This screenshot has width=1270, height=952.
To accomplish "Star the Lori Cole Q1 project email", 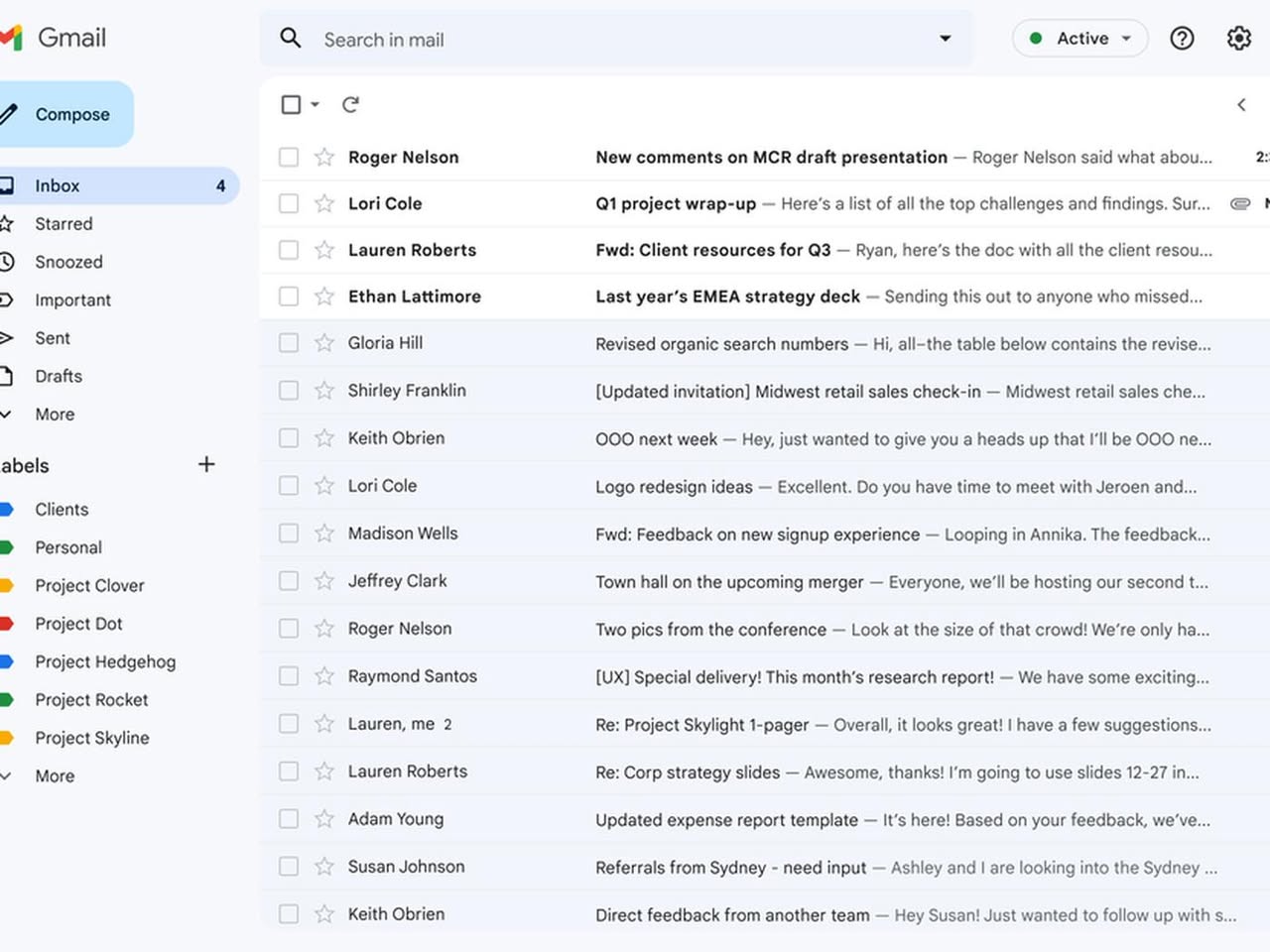I will pos(324,203).
